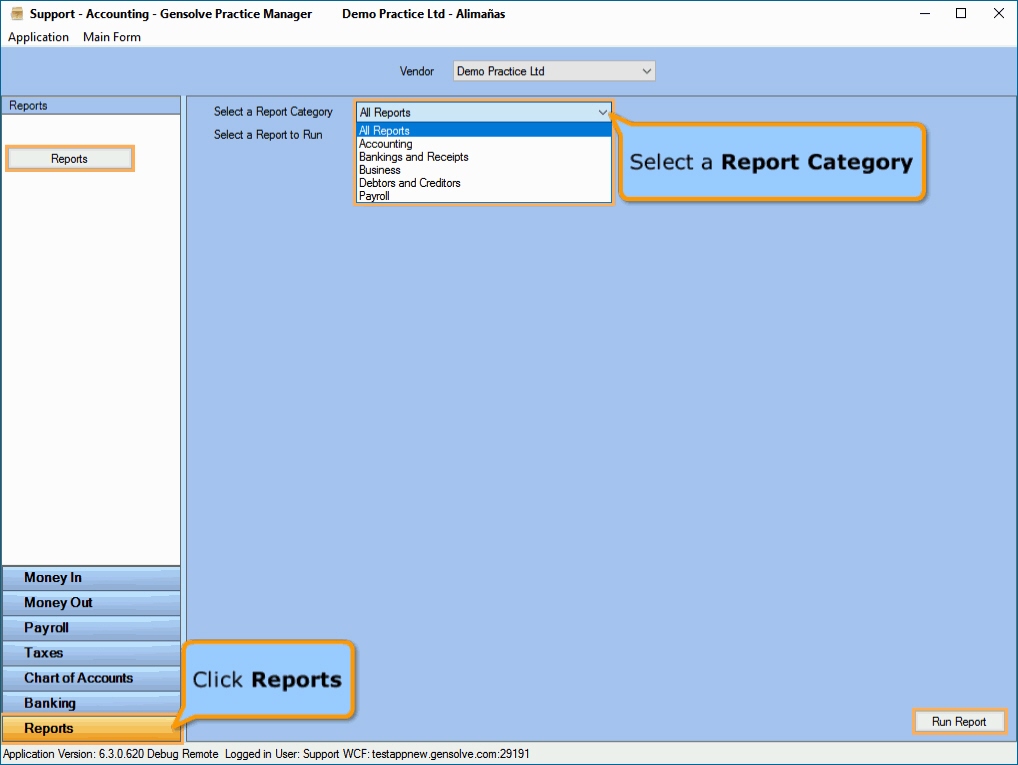This screenshot has width=1018, height=765.
Task: Pick Debtors and Creditors category
Action: (x=484, y=182)
